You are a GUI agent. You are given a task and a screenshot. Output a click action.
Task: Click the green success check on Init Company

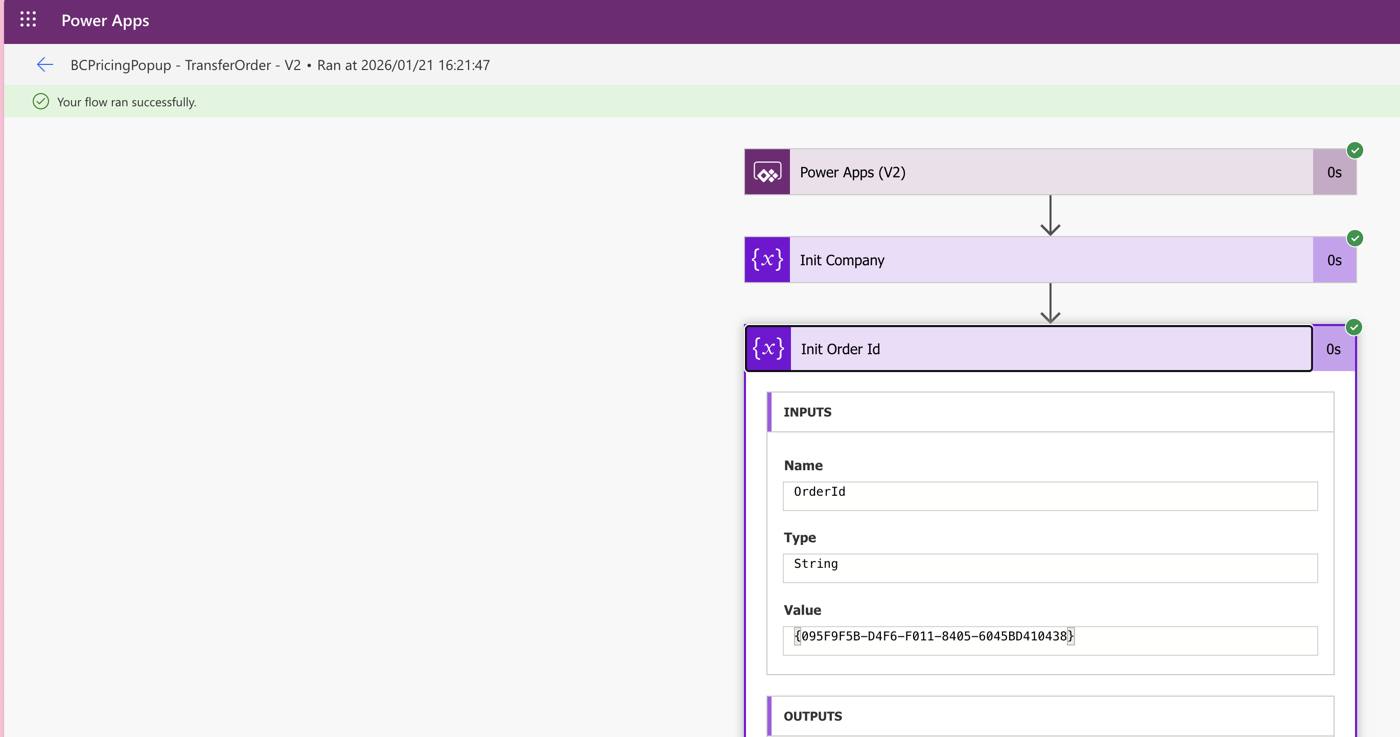coord(1355,238)
